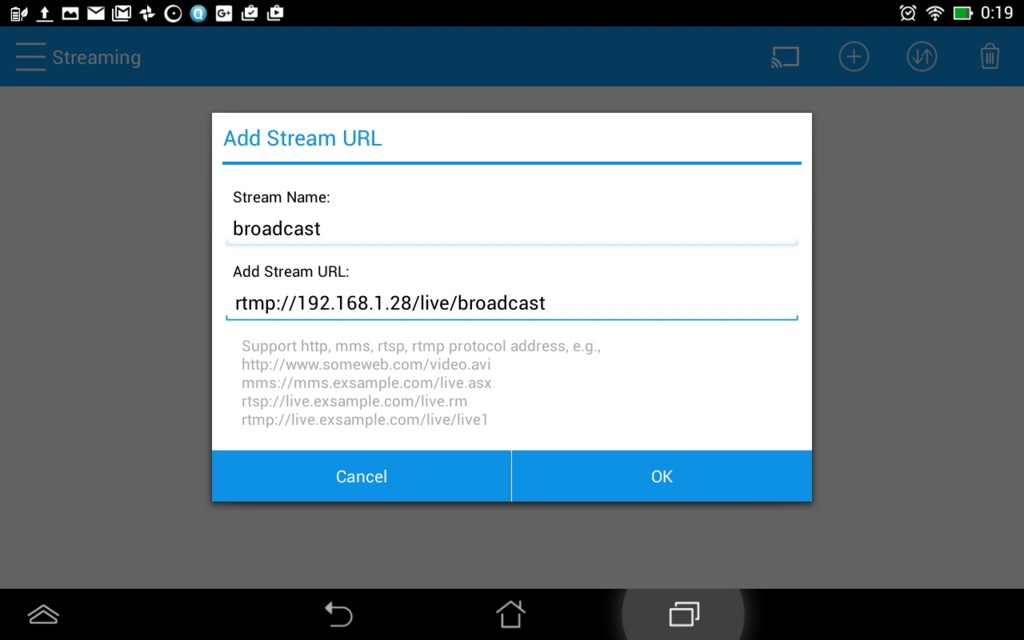Tap the white circle notification icon
1024x640 pixels.
173,13
